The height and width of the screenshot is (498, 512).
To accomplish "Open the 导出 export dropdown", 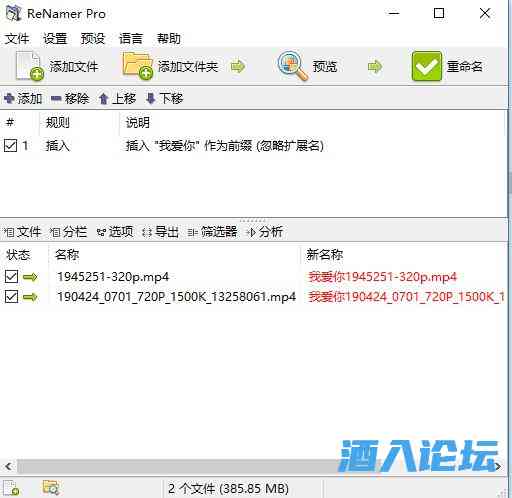I will click(160, 232).
